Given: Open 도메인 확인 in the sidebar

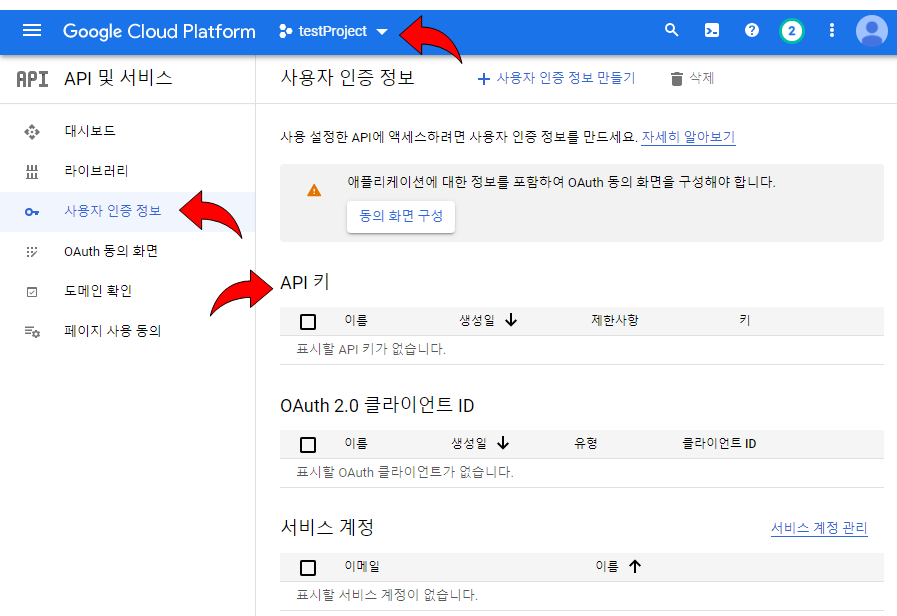Looking at the screenshot, I should click(x=98, y=291).
